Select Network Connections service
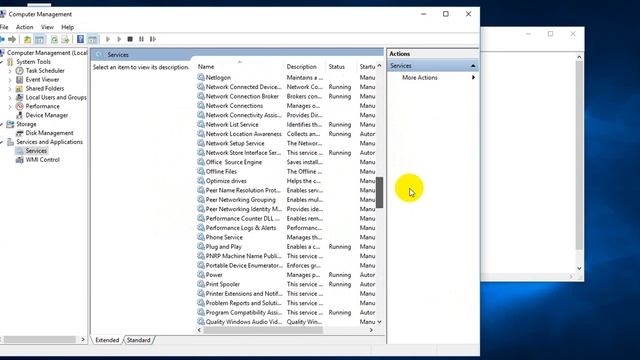640x360 pixels. click(x=234, y=106)
